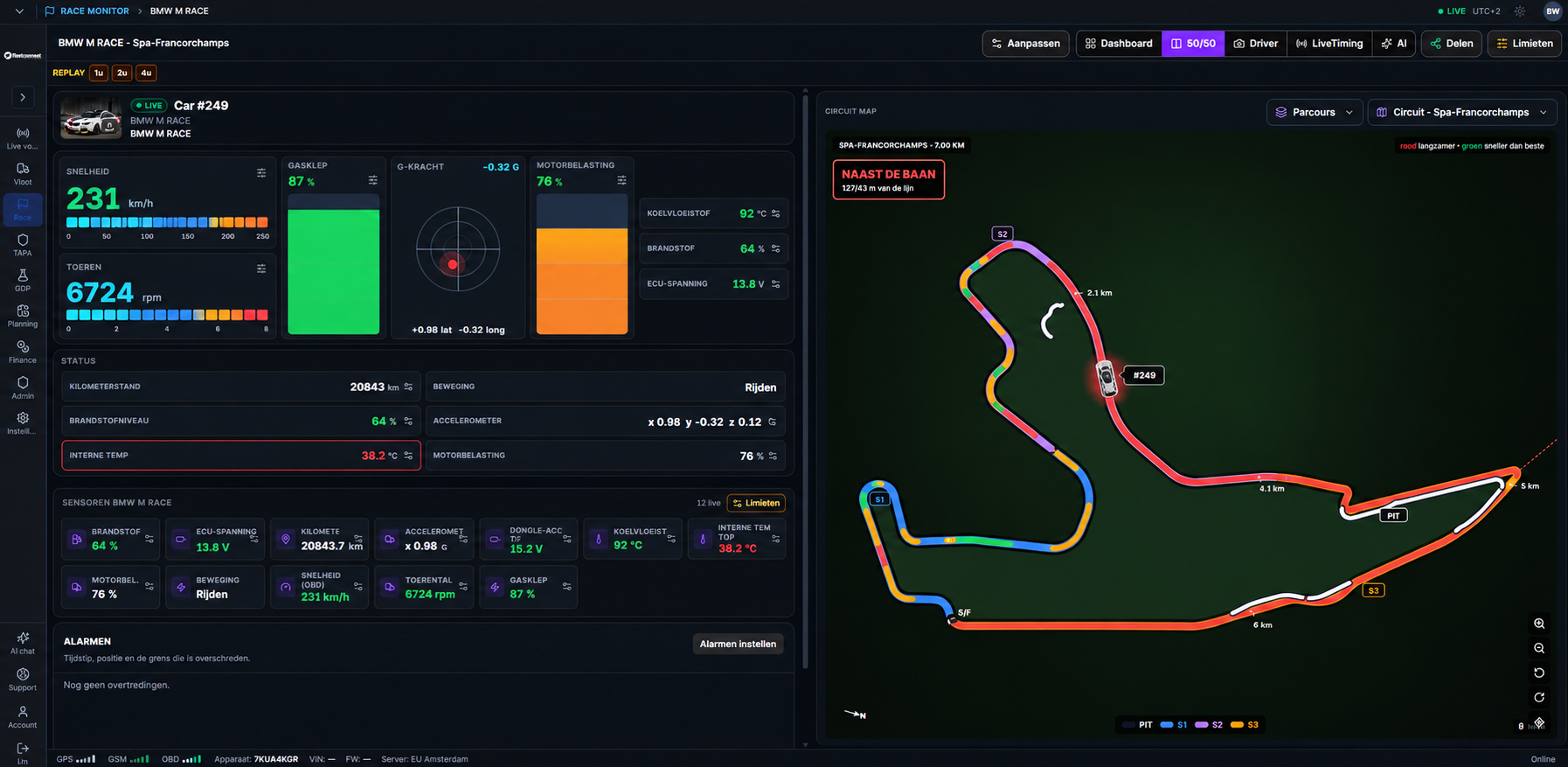Click car #249 marker on the map
This screenshot has height=767, width=1568.
1107,379
